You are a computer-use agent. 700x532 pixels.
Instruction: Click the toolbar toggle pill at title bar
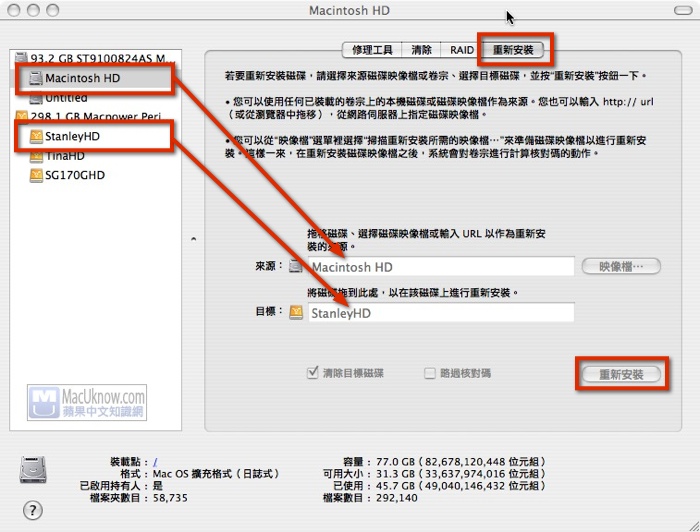[683, 10]
